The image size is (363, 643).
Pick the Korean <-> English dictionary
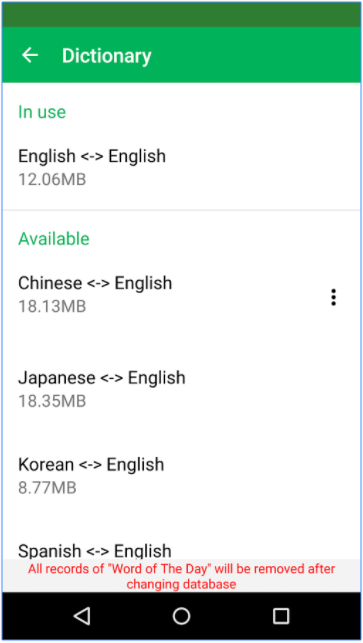tap(181, 476)
